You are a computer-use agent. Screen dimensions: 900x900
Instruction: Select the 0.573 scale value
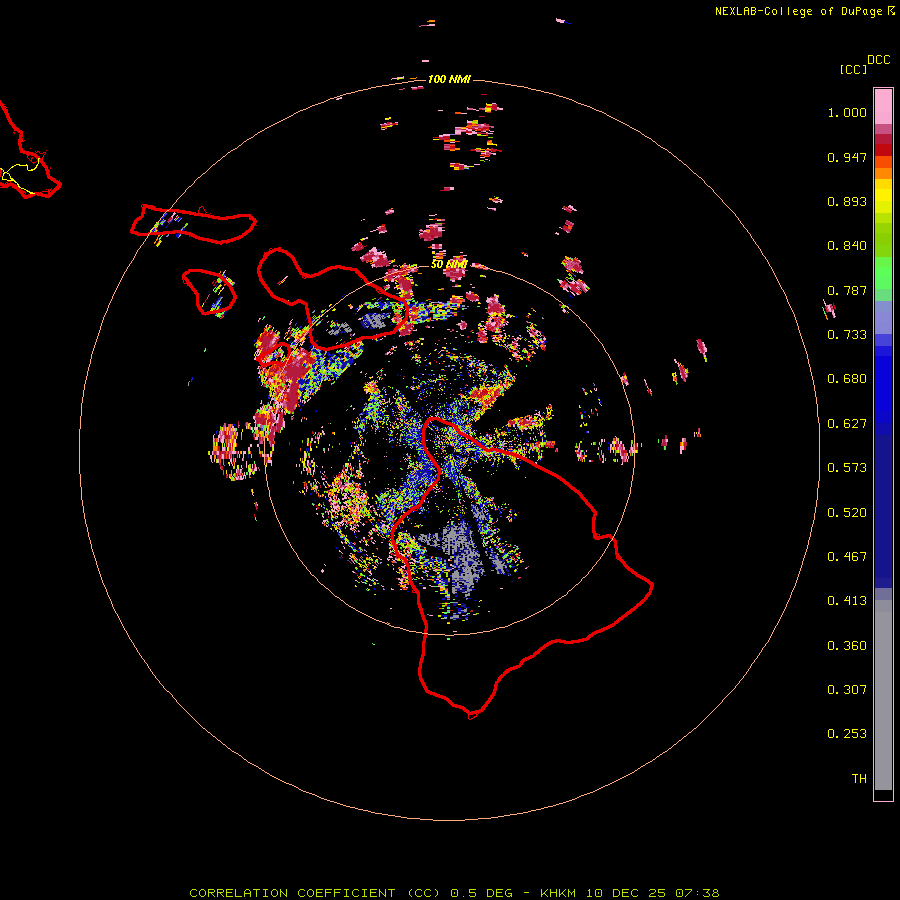[847, 468]
